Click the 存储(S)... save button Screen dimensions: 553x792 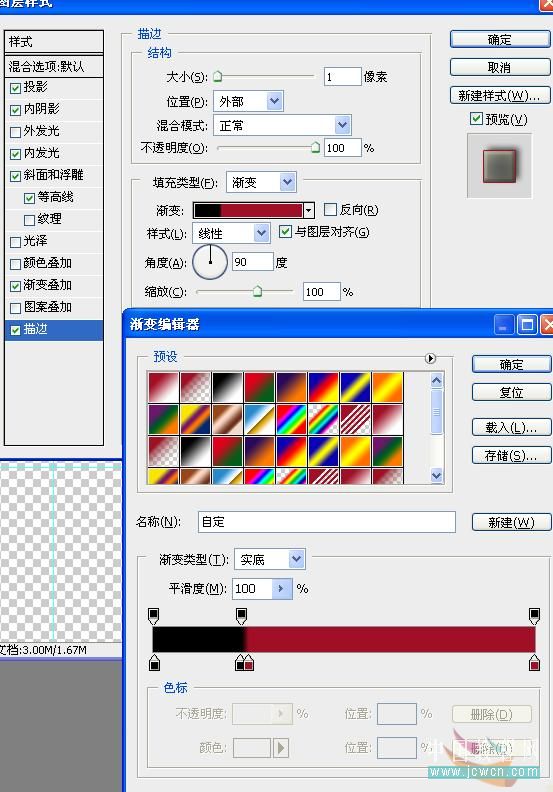click(511, 456)
